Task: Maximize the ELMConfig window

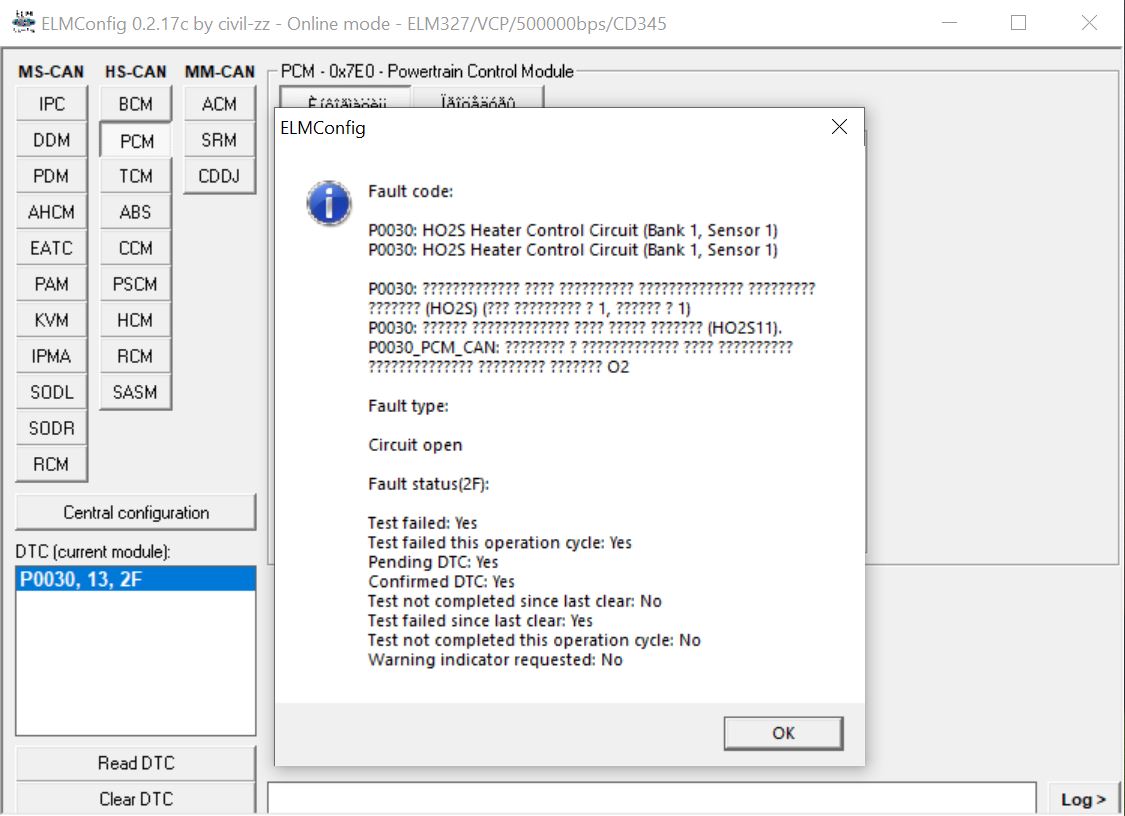Action: coord(1018,22)
